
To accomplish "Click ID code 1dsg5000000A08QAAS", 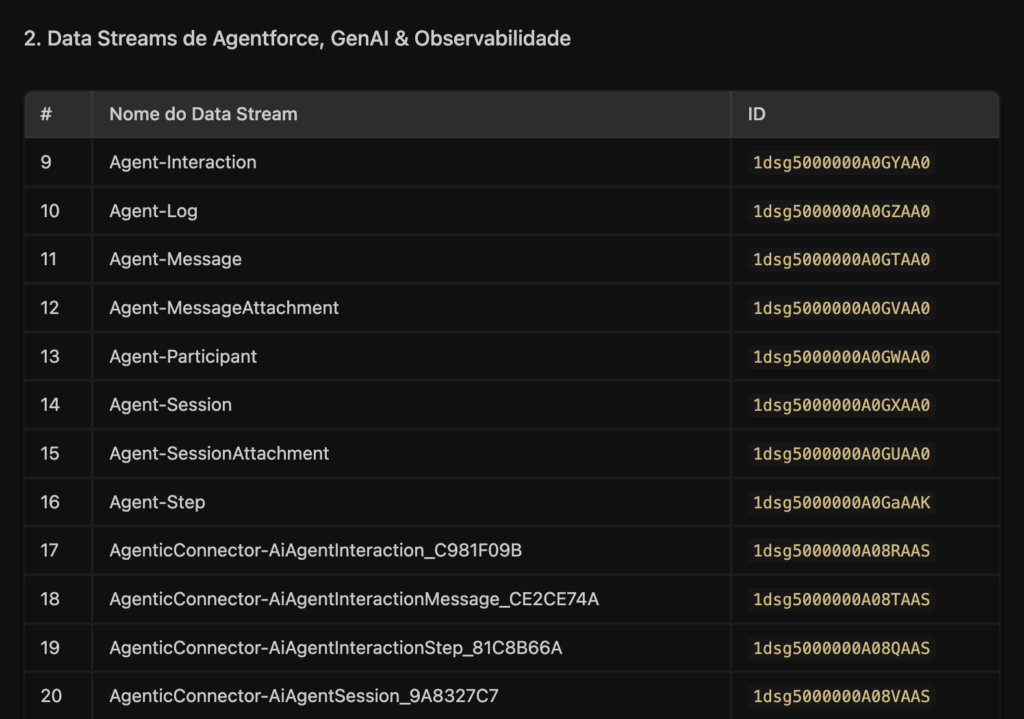I will click(841, 648).
